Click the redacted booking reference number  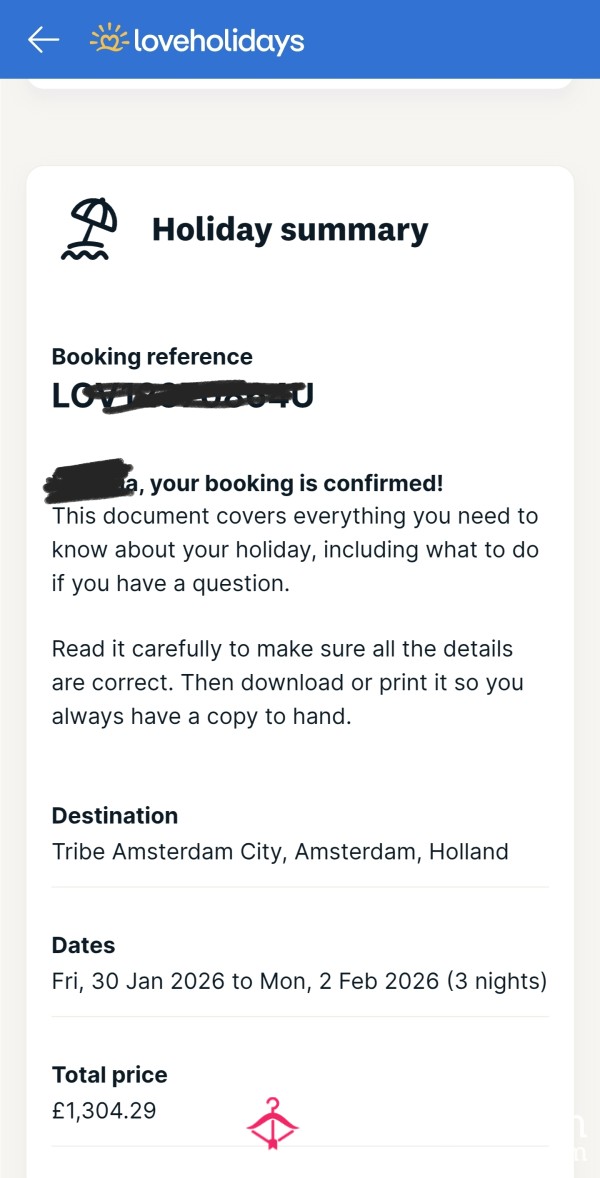pos(183,395)
